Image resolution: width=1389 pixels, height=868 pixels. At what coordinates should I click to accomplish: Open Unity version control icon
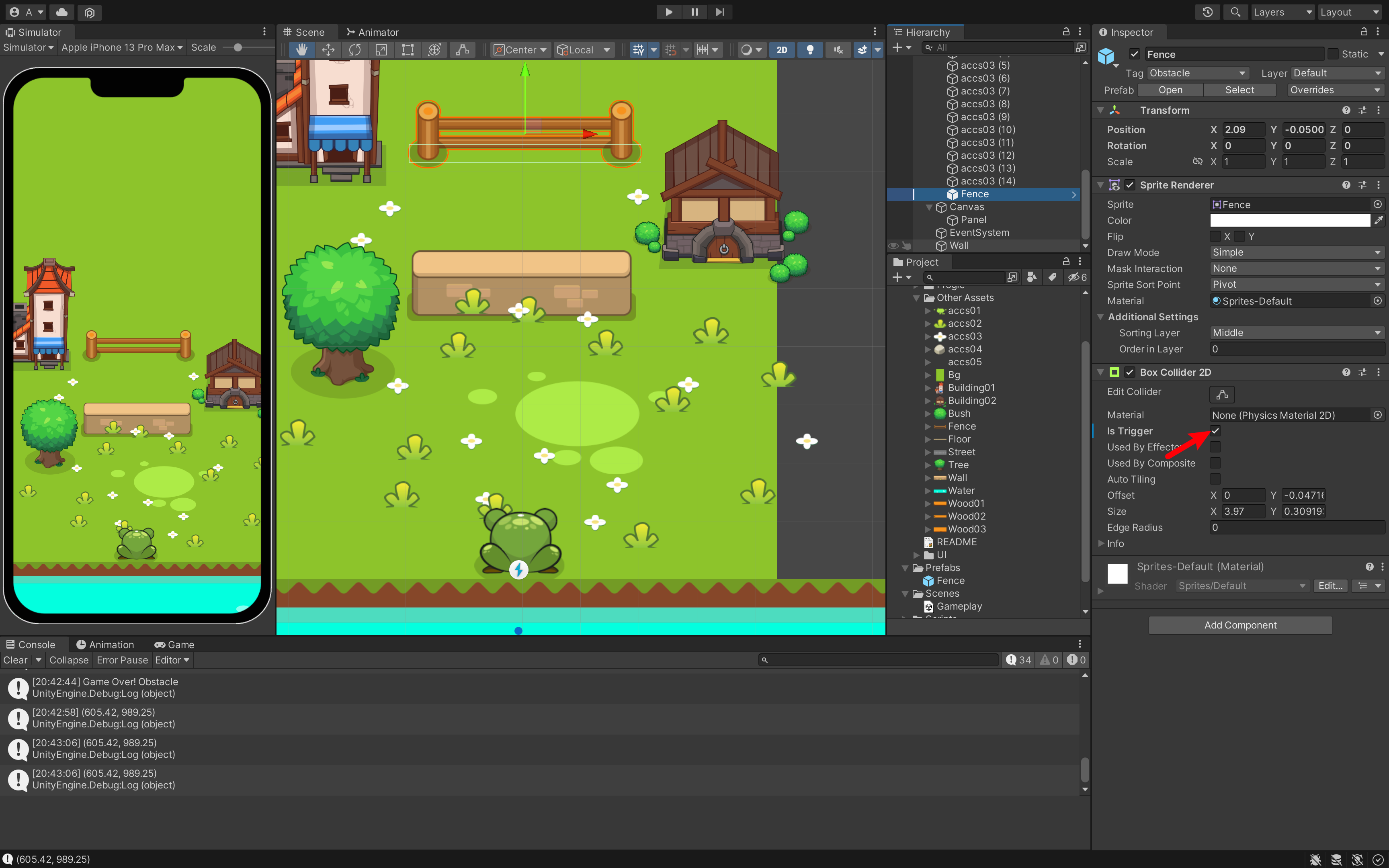(90, 12)
